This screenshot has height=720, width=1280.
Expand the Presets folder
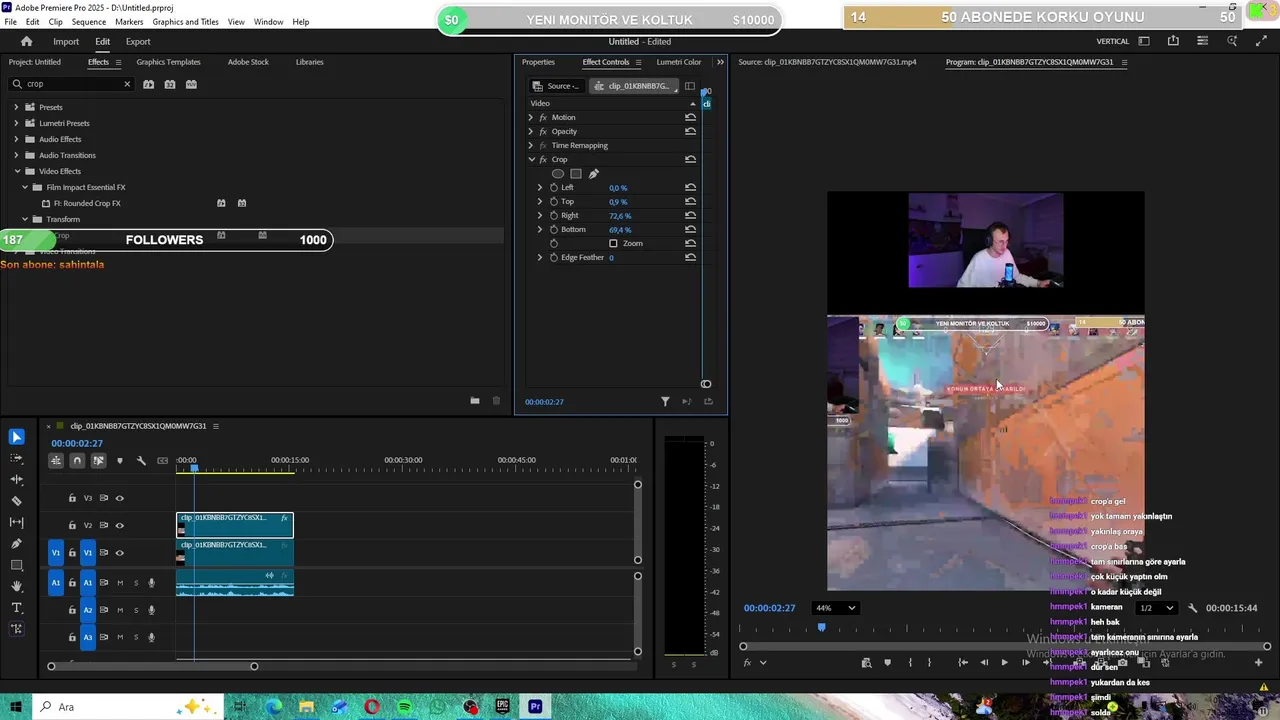click(16, 107)
